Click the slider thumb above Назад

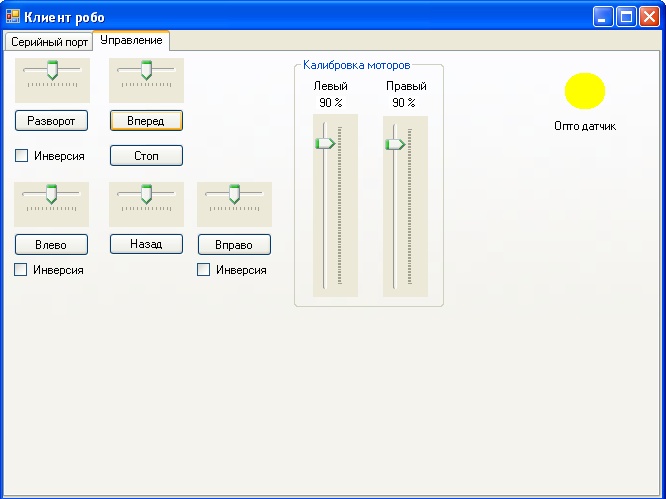[x=146, y=194]
